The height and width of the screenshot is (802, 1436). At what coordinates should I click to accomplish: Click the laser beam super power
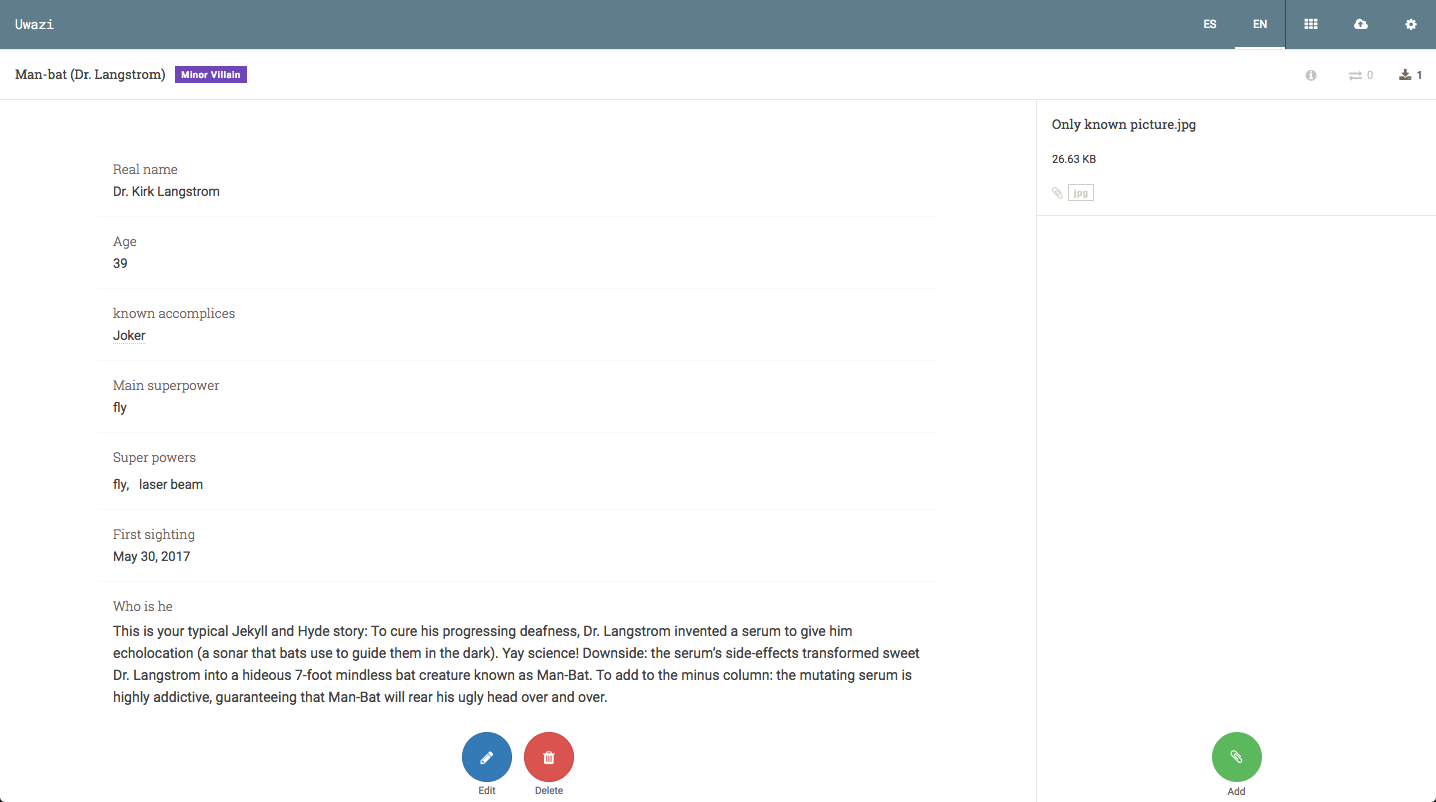[x=171, y=485]
